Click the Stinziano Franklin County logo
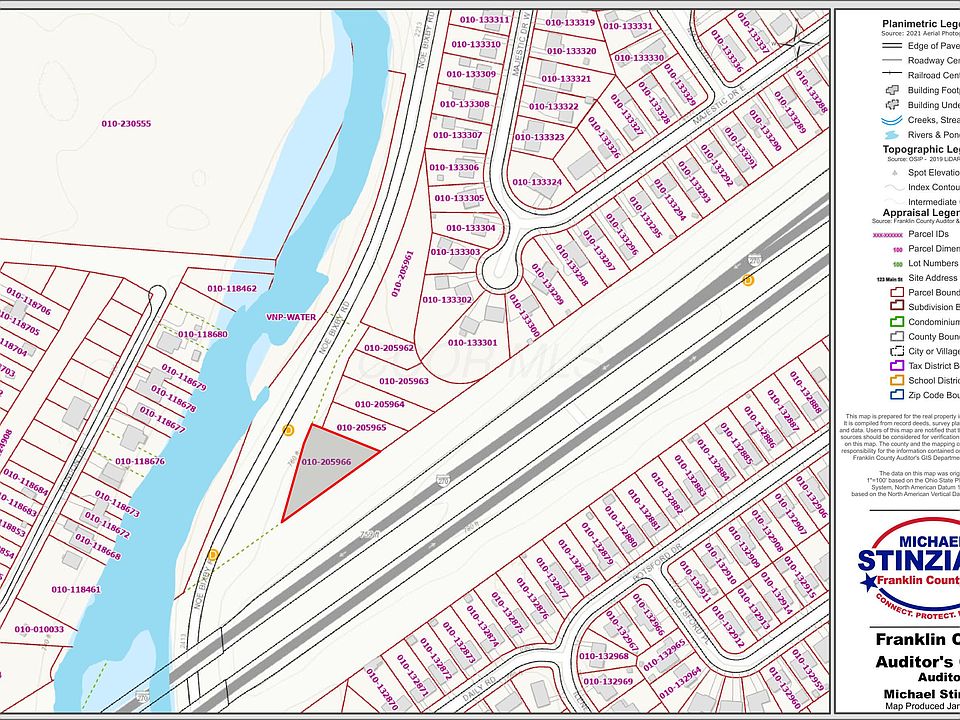The width and height of the screenshot is (960, 720). 908,564
